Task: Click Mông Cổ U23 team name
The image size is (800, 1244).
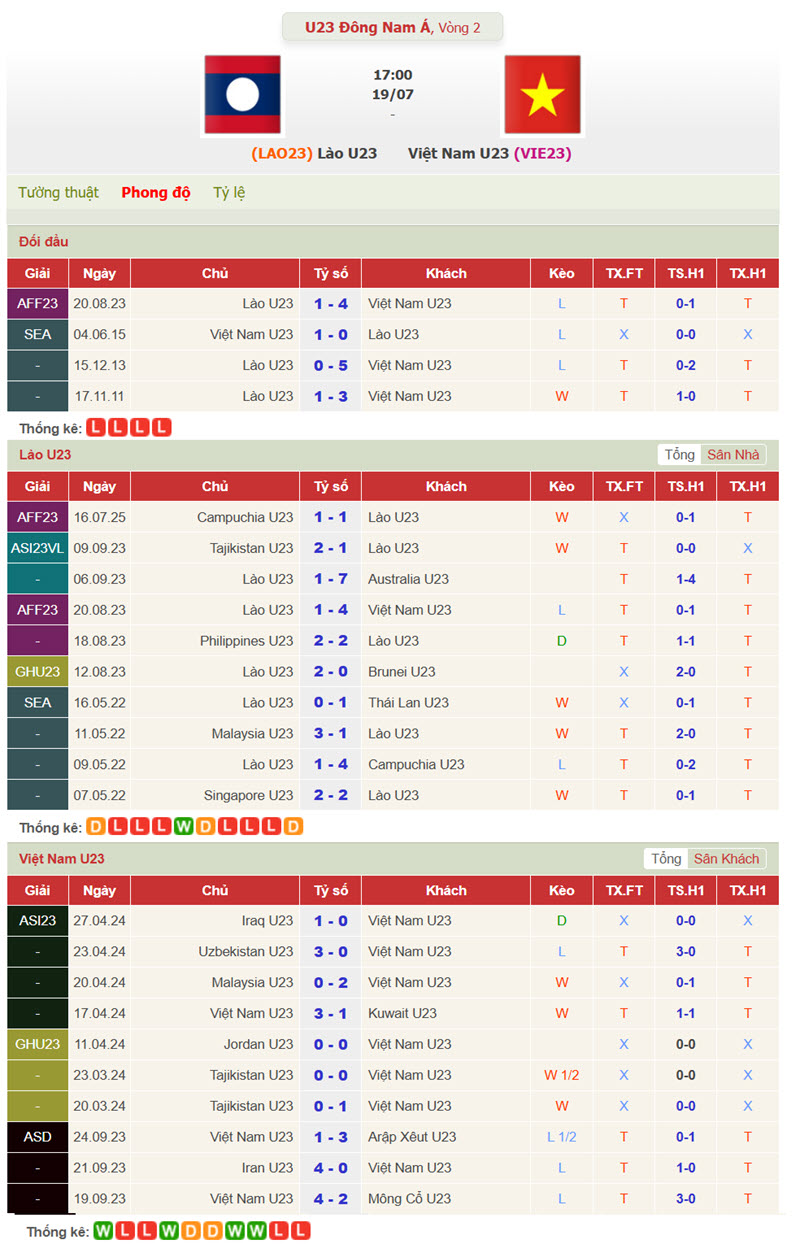Action: click(410, 1199)
